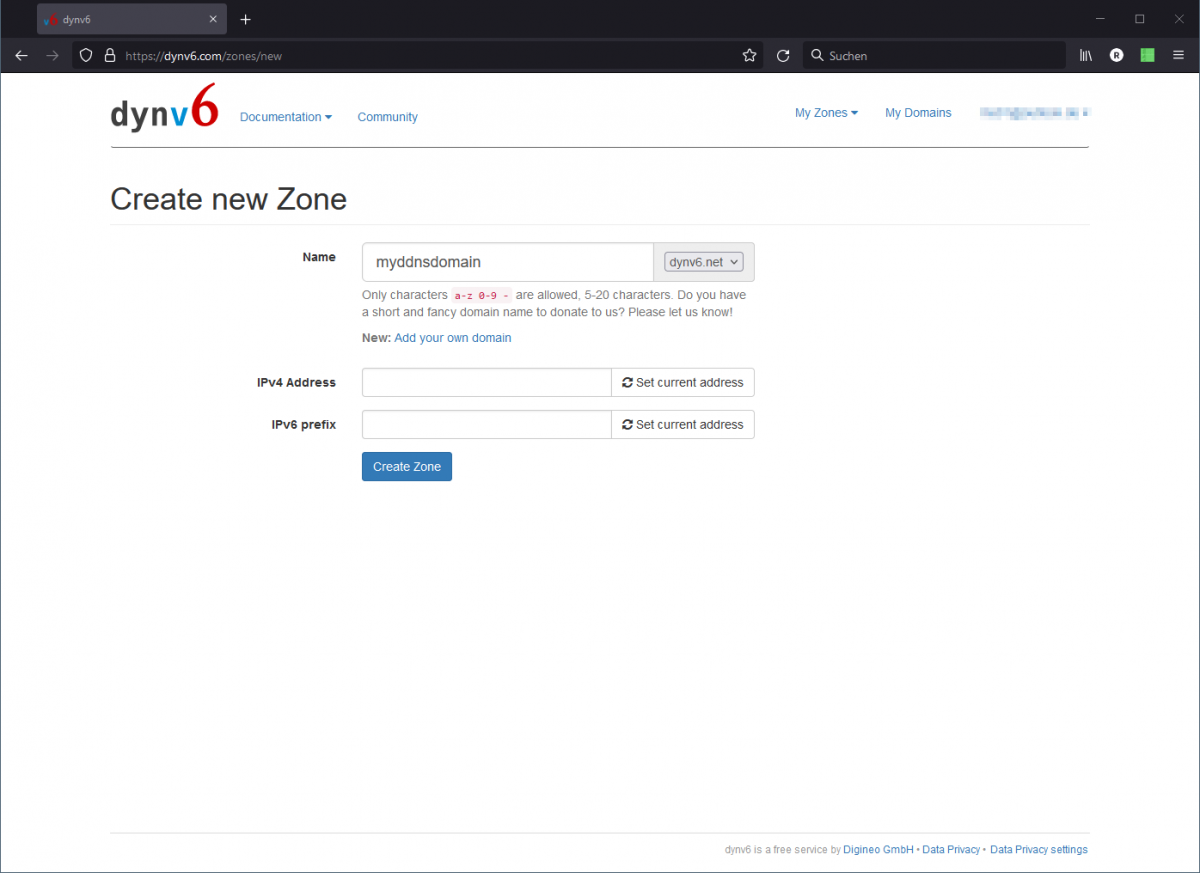Go back with browser back arrow
Viewport: 1200px width, 873px height.
pyautogui.click(x=21, y=56)
